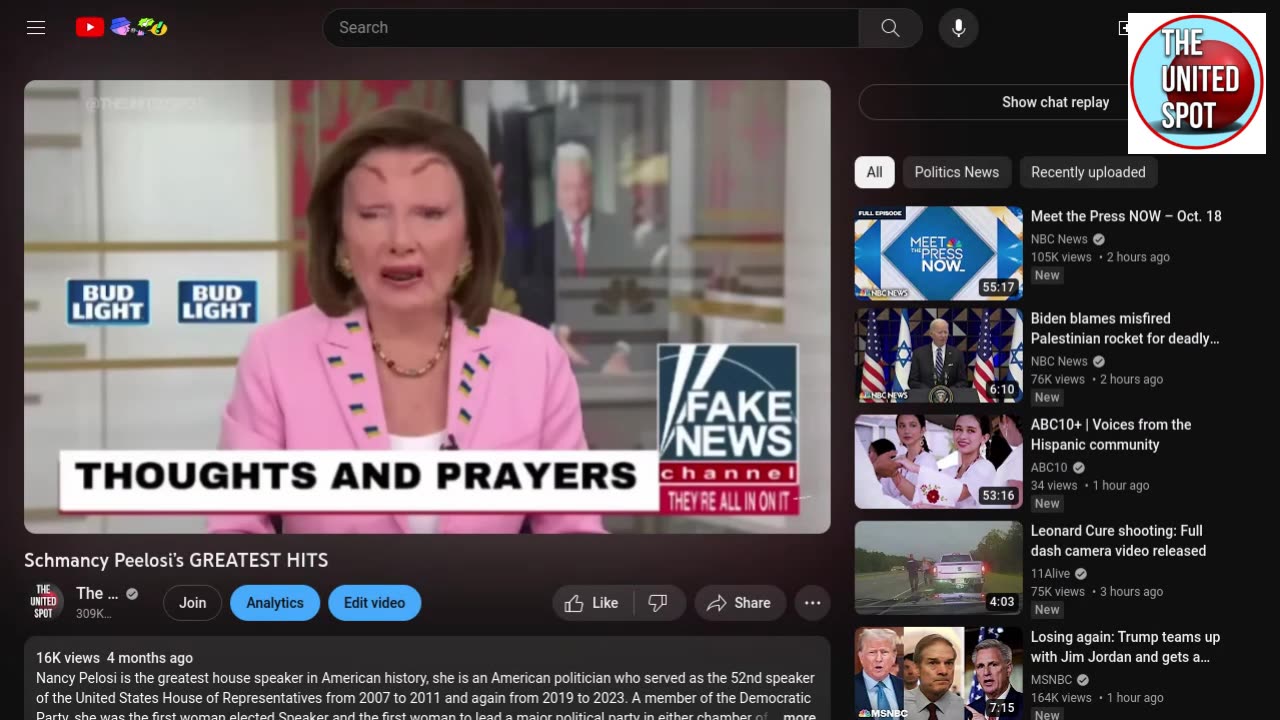Click The United Spot channel avatar
The width and height of the screenshot is (1280, 720).
pos(44,602)
